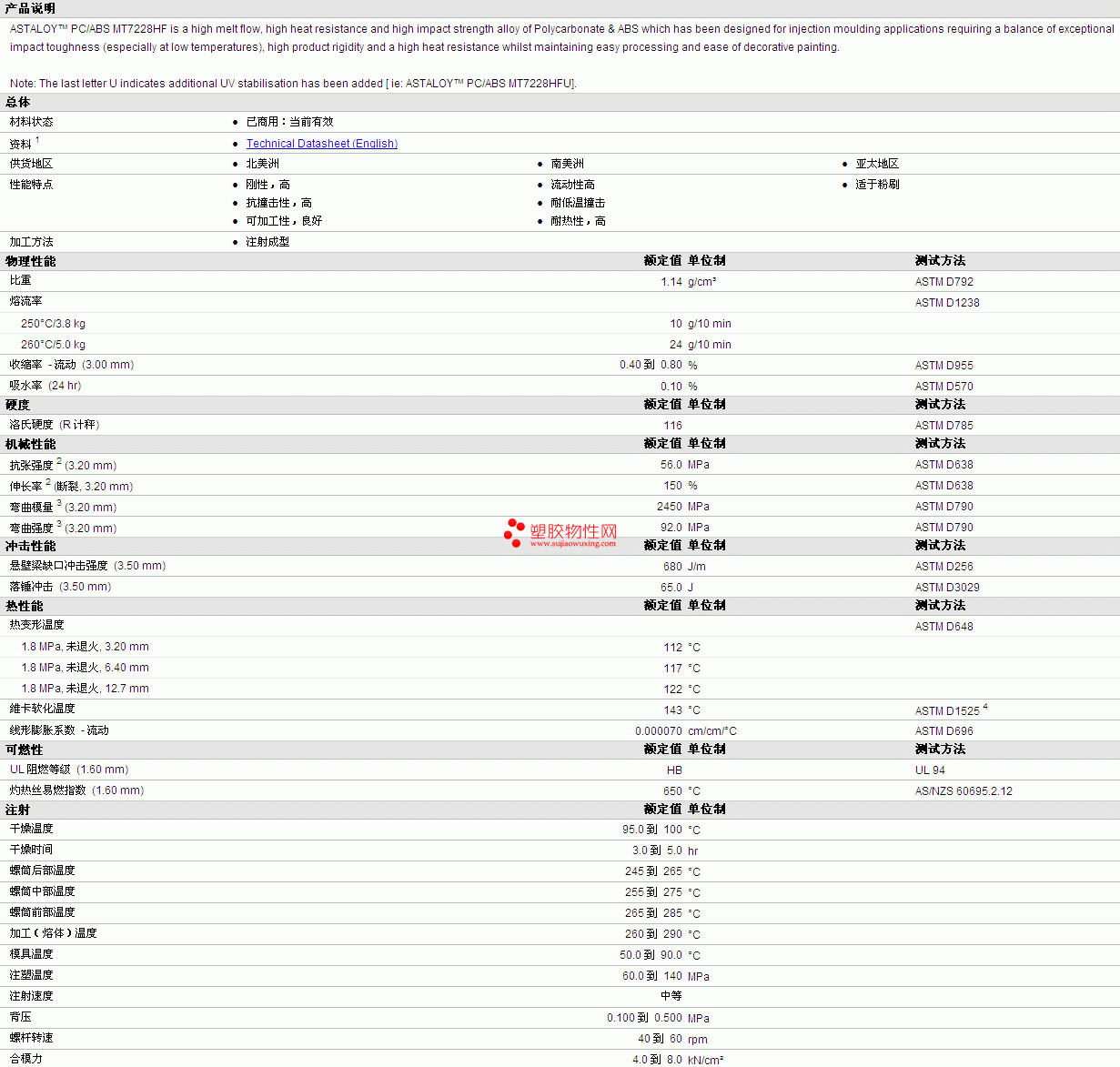Select the 维卡软化温度 value 143
The width and height of the screenshot is (1120, 1067).
pyautogui.click(x=672, y=710)
